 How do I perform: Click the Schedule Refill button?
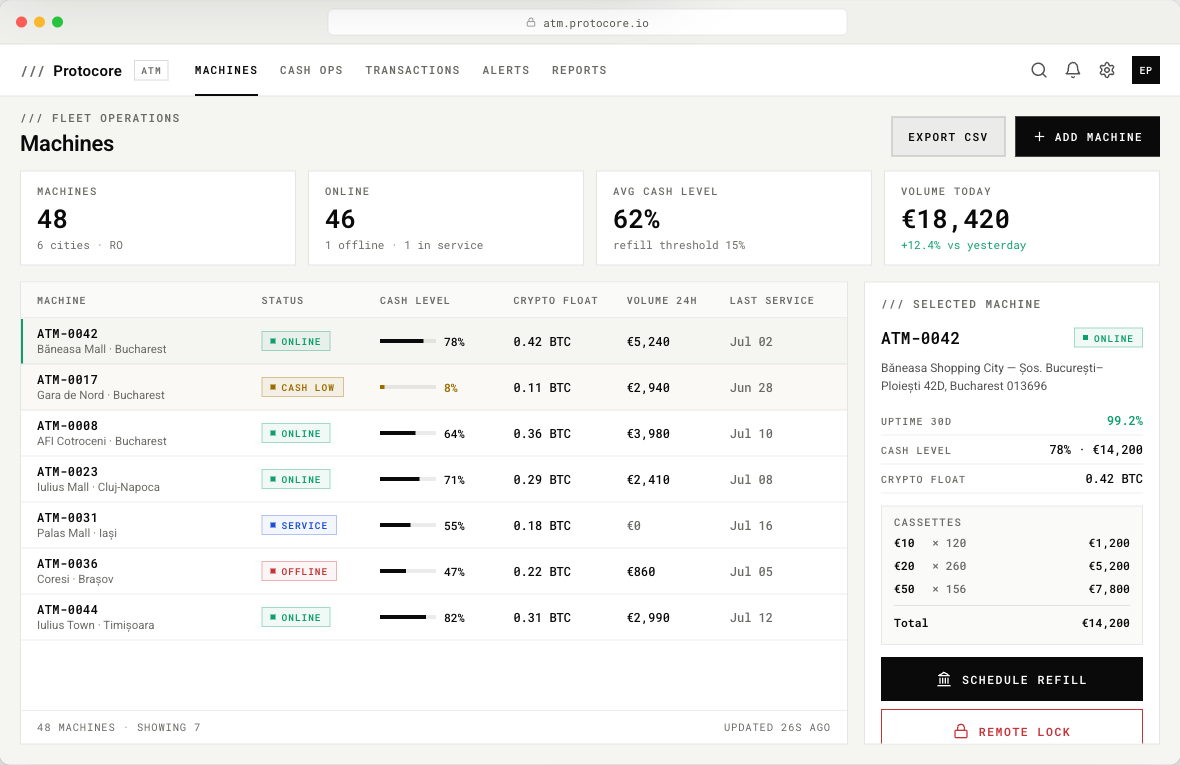click(x=1011, y=679)
